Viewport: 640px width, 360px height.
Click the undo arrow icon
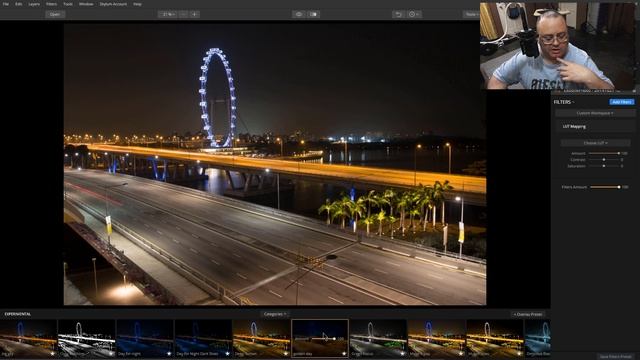click(399, 14)
